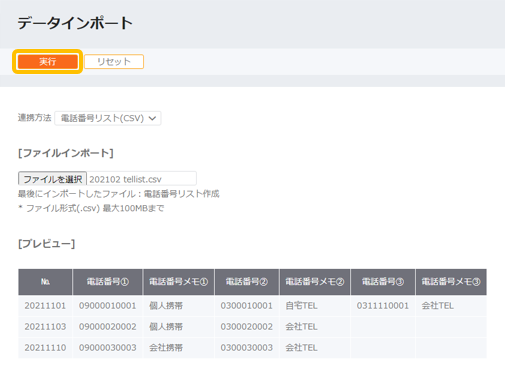Image resolution: width=505 pixels, height=368 pixels.
Task: Click the No. column header
Action: point(45,282)
